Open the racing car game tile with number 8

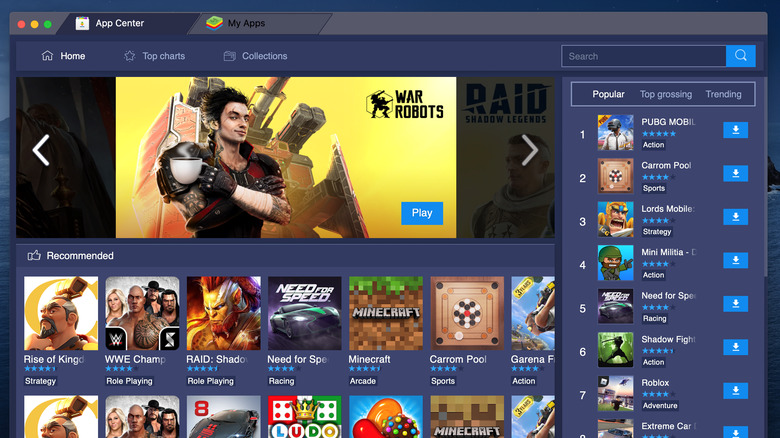[x=223, y=417]
